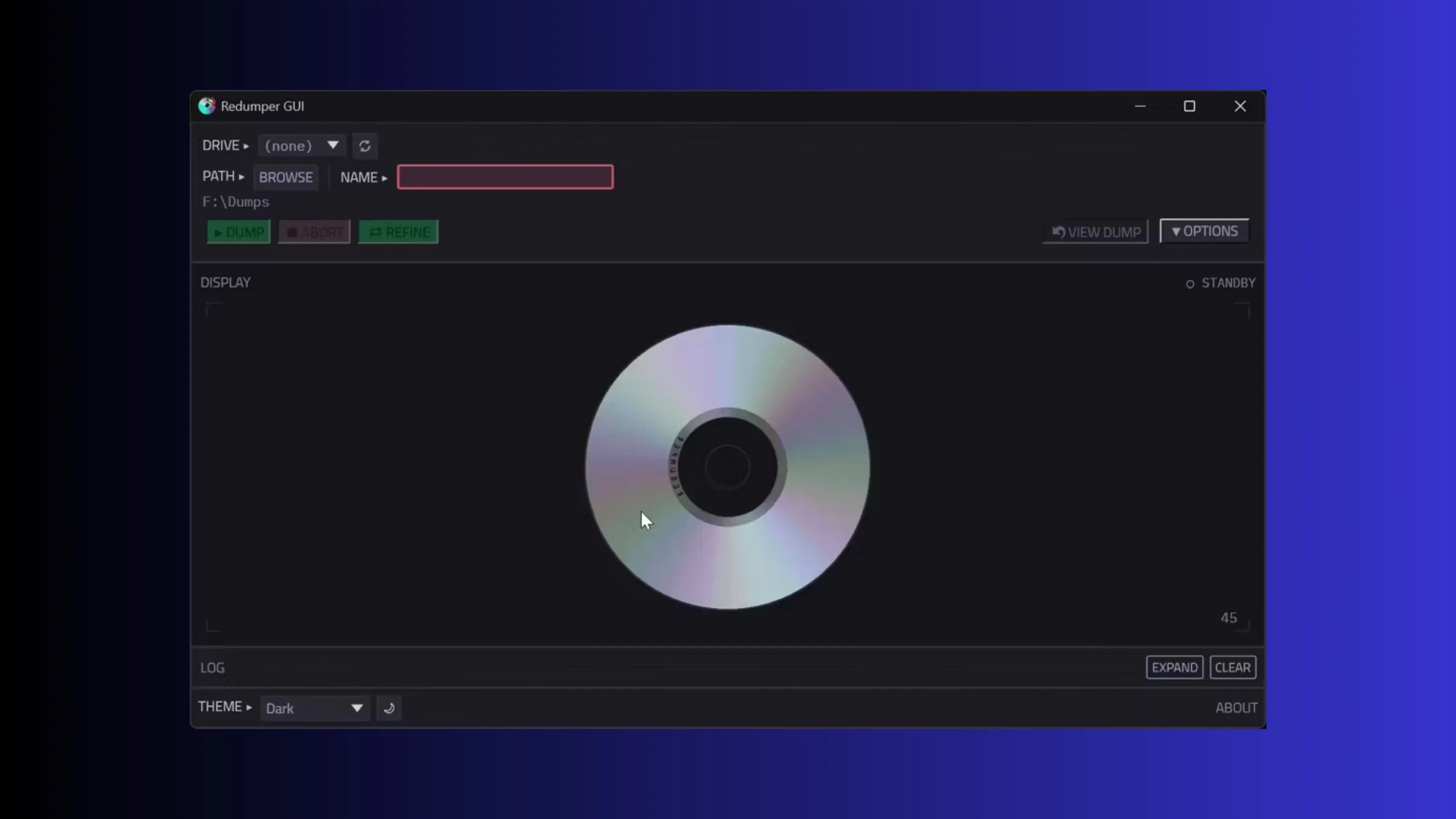Click the spinning disc image
The image size is (1456, 819).
(727, 467)
